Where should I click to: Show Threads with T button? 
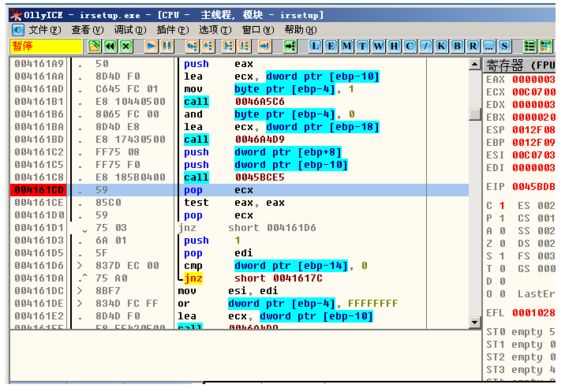[x=362, y=46]
